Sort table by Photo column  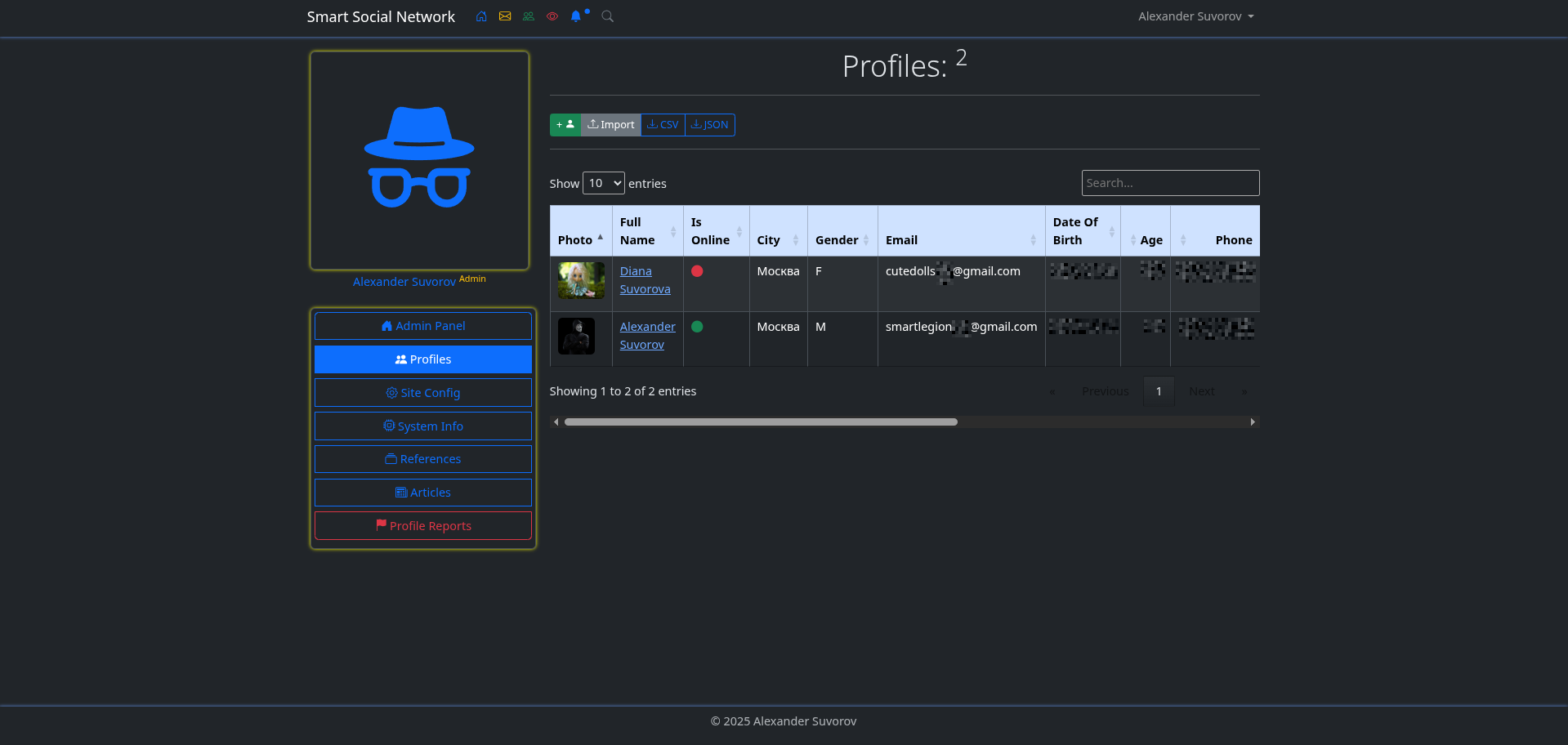[581, 231]
